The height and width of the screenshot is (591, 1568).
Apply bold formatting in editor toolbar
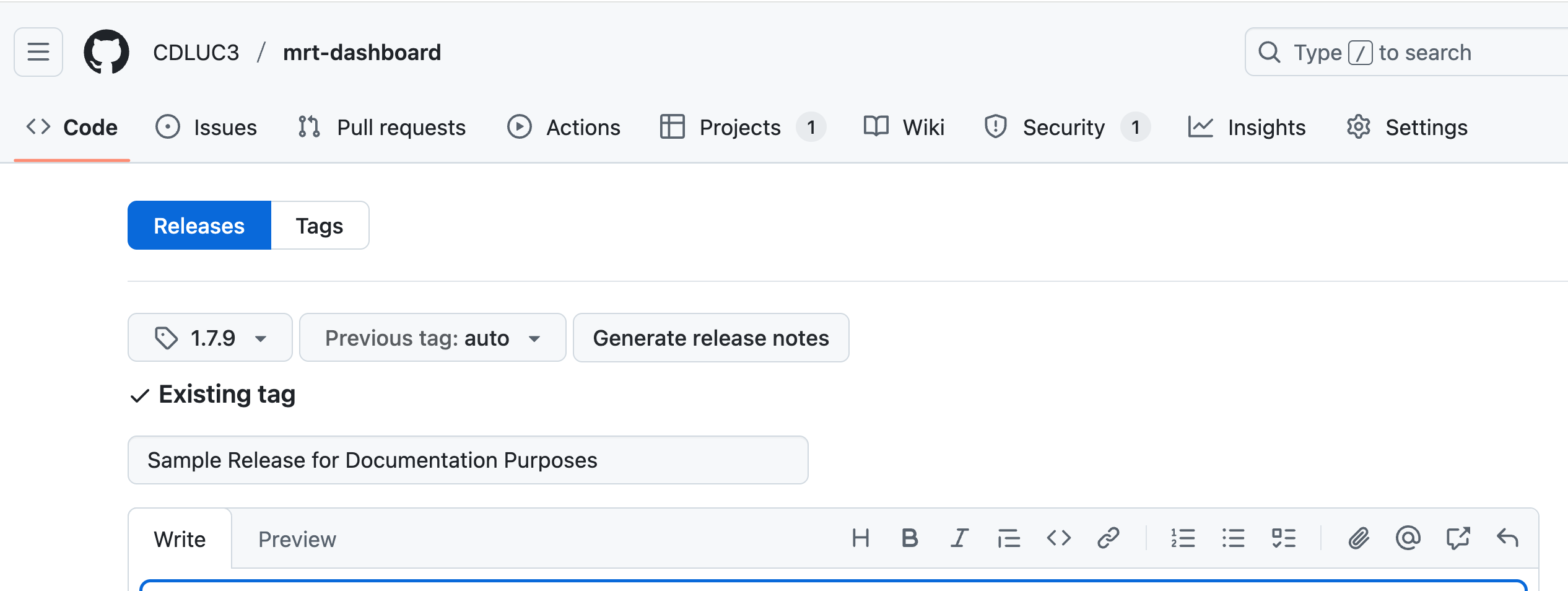point(910,538)
